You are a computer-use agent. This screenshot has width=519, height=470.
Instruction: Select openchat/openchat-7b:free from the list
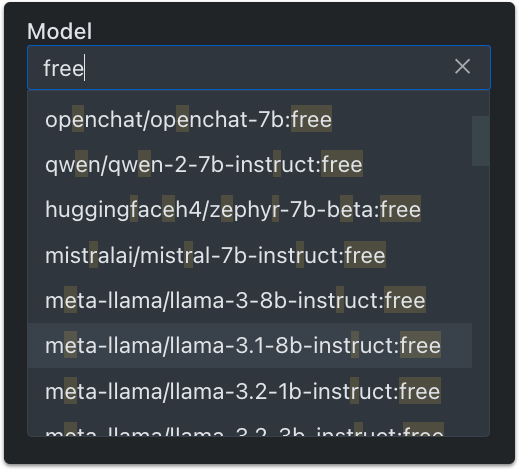(x=250, y=119)
